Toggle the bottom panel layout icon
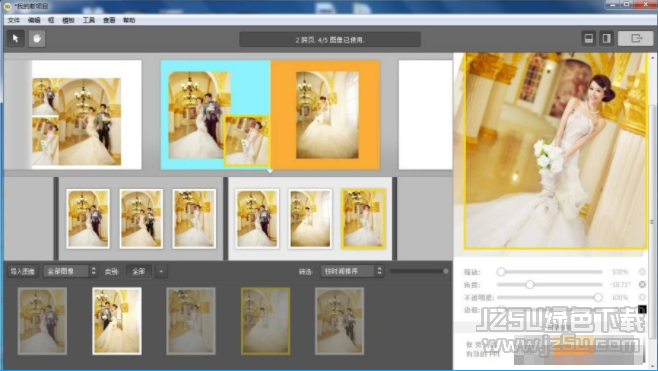Viewport: 658px width, 371px height. pos(589,39)
